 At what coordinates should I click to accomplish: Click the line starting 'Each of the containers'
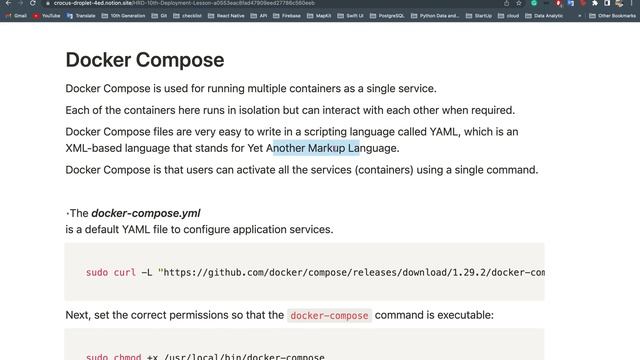pyautogui.click(x=290, y=110)
